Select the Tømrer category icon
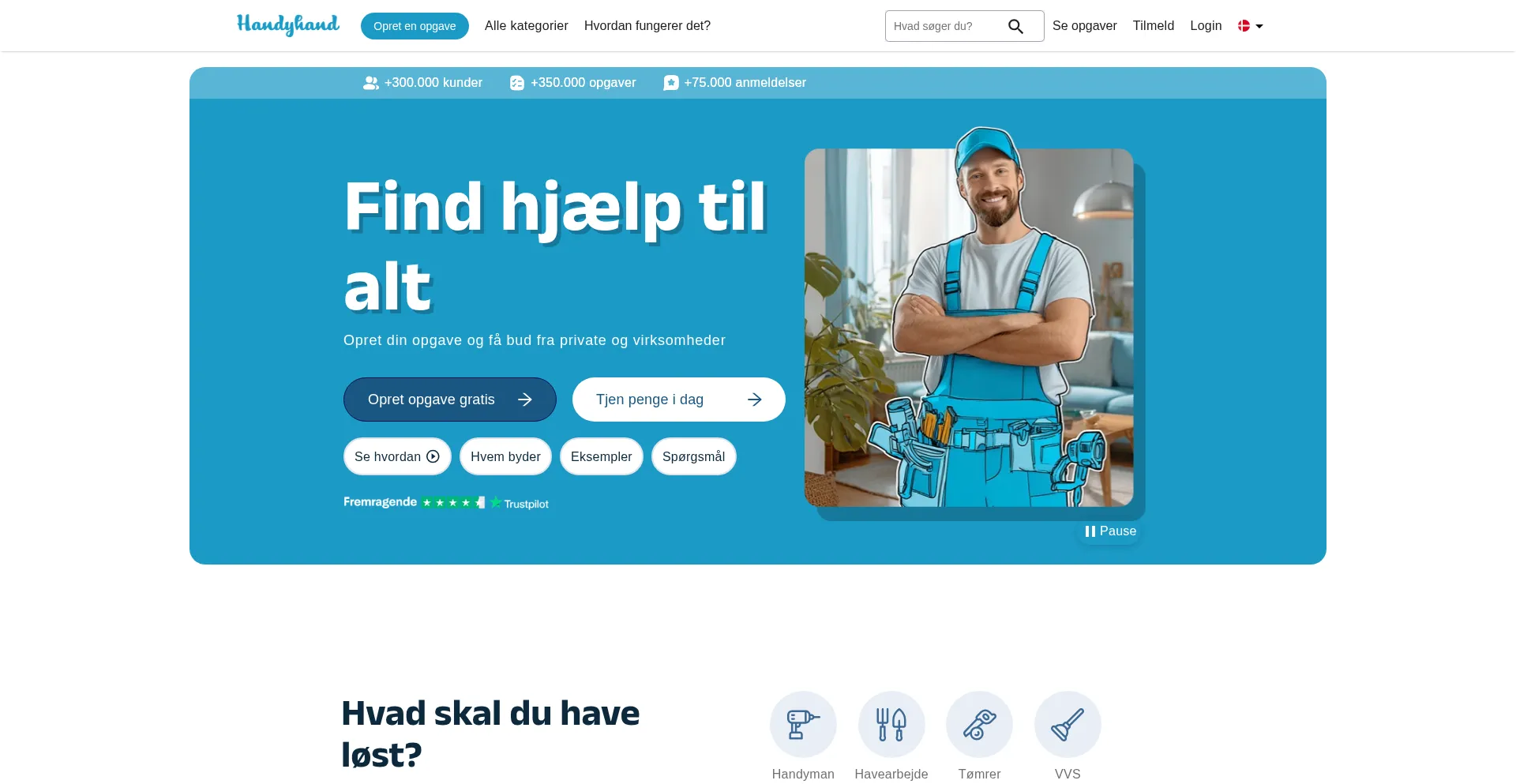1516x784 pixels. 979,724
